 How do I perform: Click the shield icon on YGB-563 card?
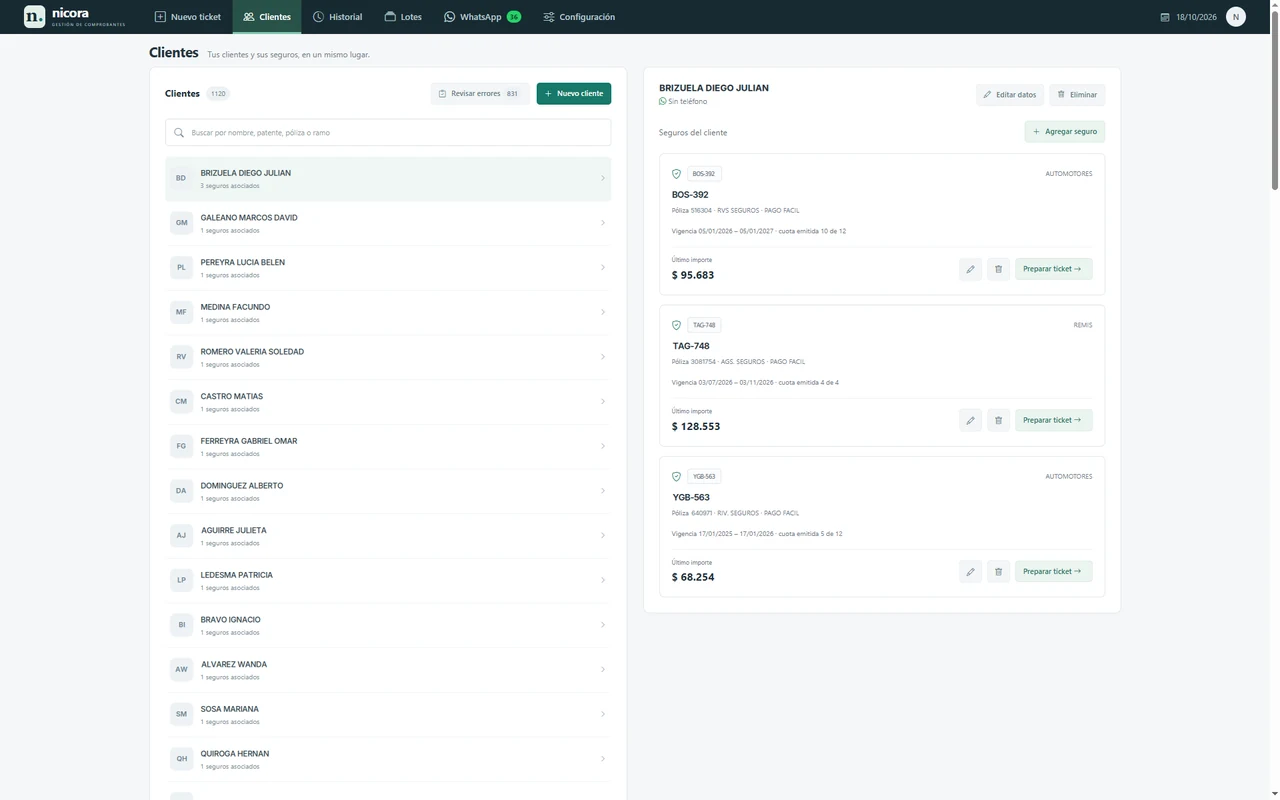tap(677, 476)
